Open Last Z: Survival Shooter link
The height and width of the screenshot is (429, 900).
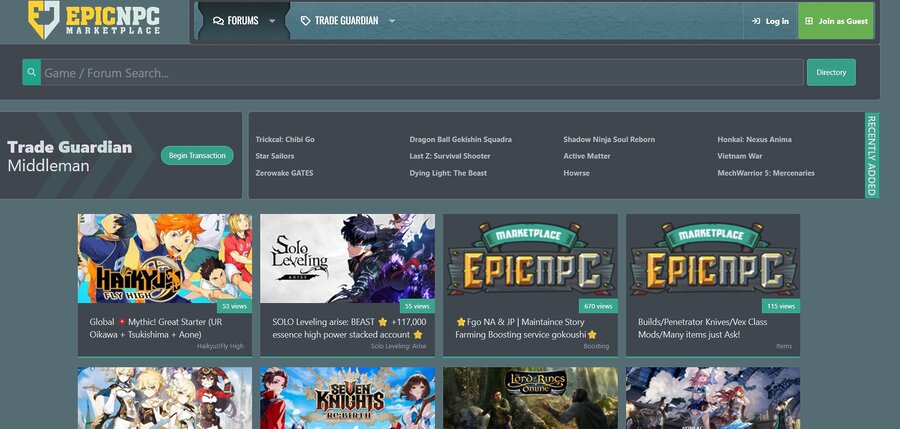click(450, 156)
